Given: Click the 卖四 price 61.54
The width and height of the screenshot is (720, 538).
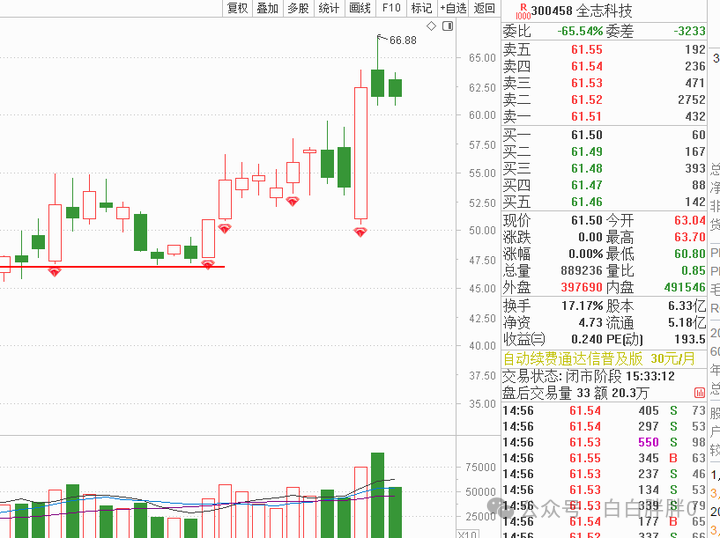Looking at the screenshot, I should click(x=586, y=67).
